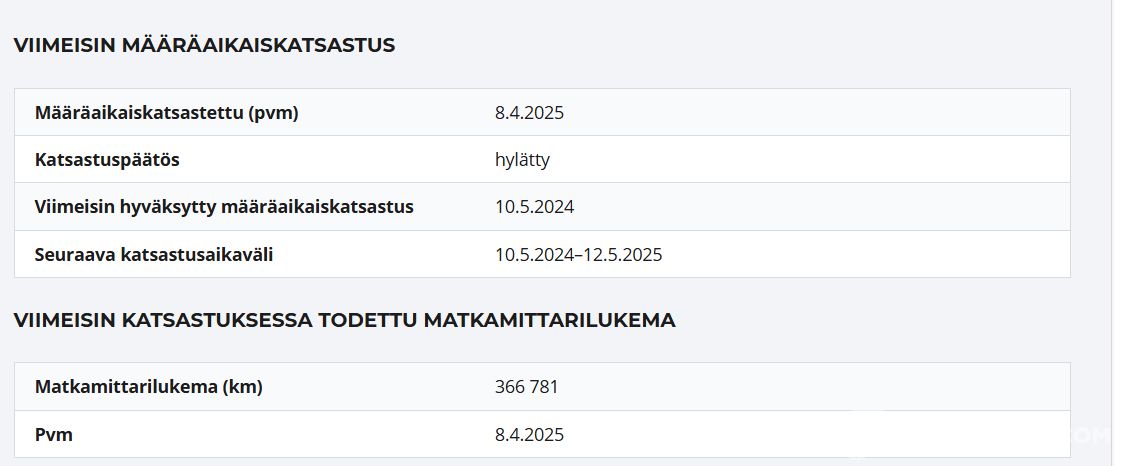Select the Määräaikaiskatsastettu label

click(138, 112)
